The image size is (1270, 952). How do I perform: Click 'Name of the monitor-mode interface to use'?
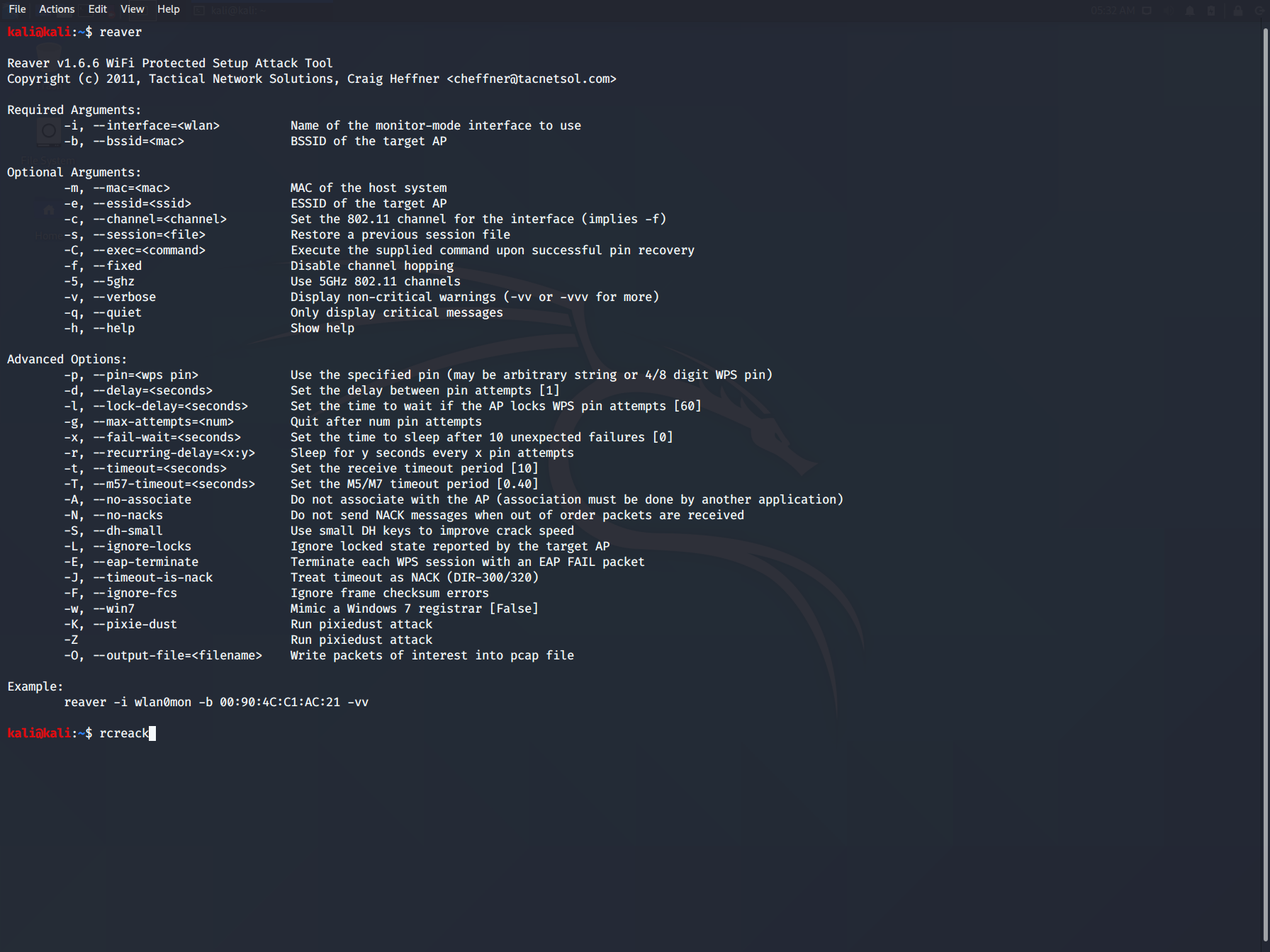pos(436,125)
